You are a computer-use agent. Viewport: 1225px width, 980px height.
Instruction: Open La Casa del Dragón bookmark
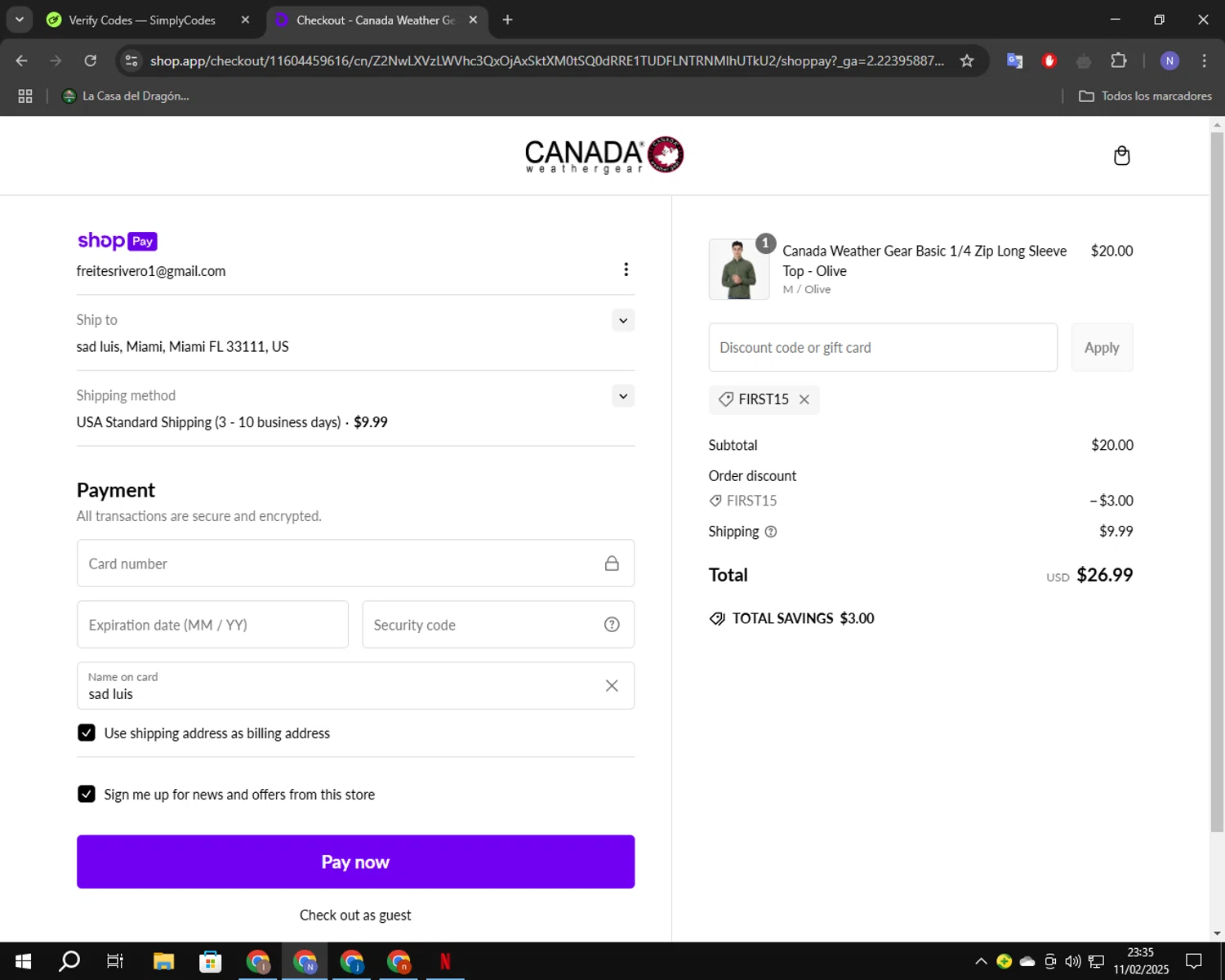click(x=126, y=96)
